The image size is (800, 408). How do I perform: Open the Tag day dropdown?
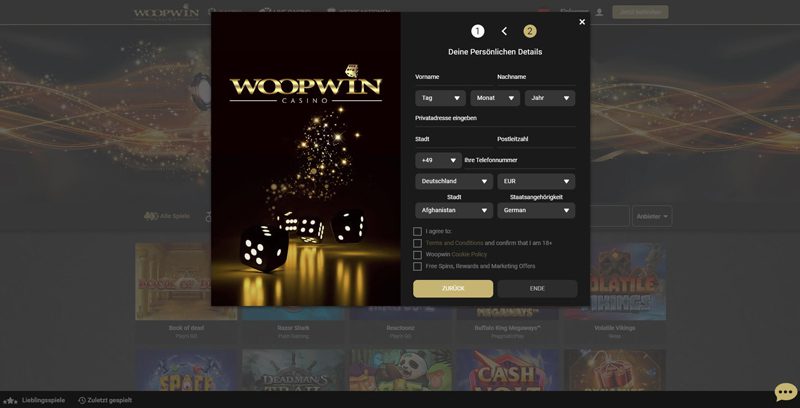click(x=440, y=98)
